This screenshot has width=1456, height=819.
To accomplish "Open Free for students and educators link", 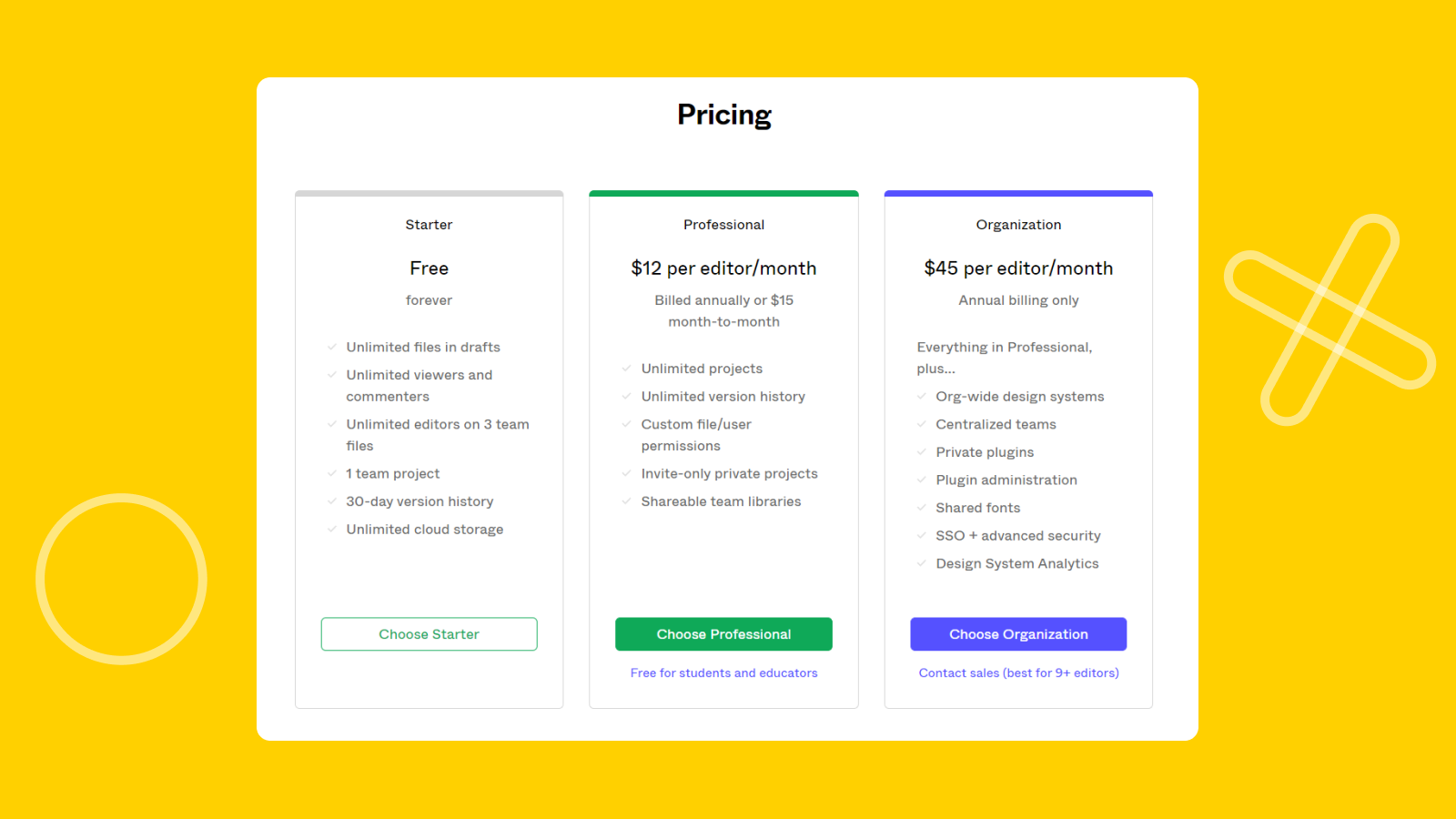I will pyautogui.click(x=723, y=673).
